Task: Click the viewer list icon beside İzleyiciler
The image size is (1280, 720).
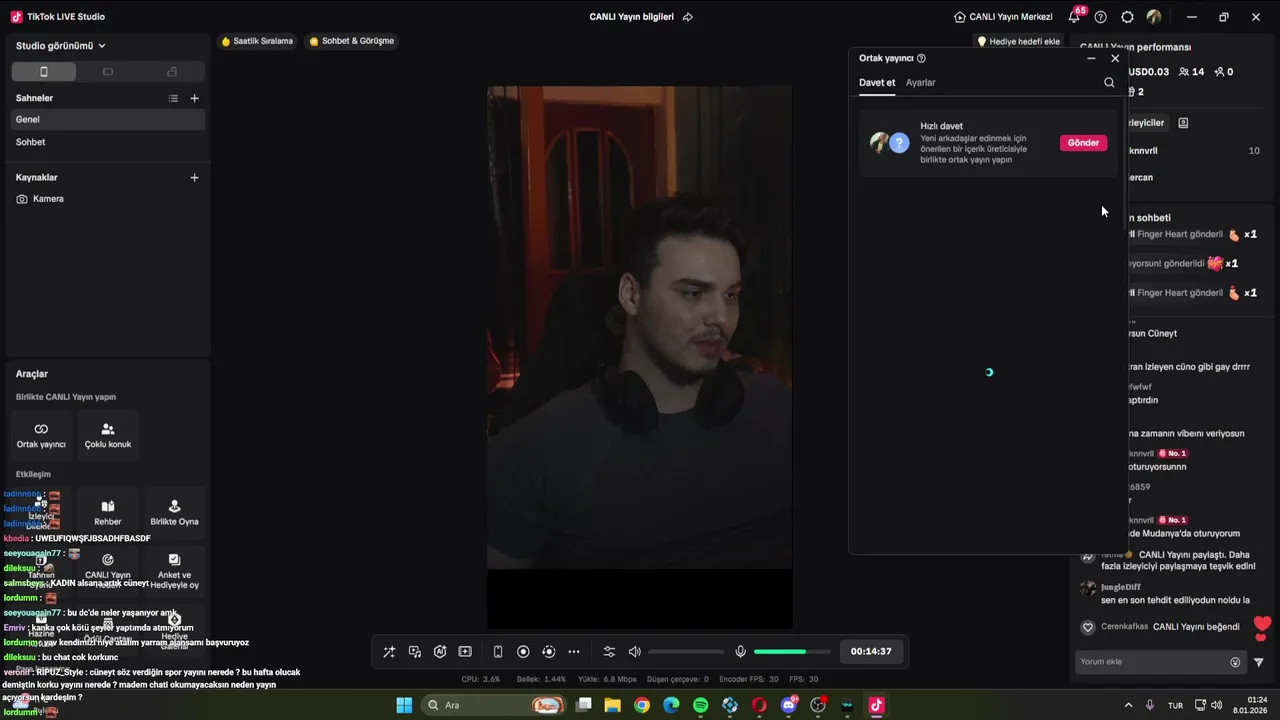Action: tap(1183, 123)
